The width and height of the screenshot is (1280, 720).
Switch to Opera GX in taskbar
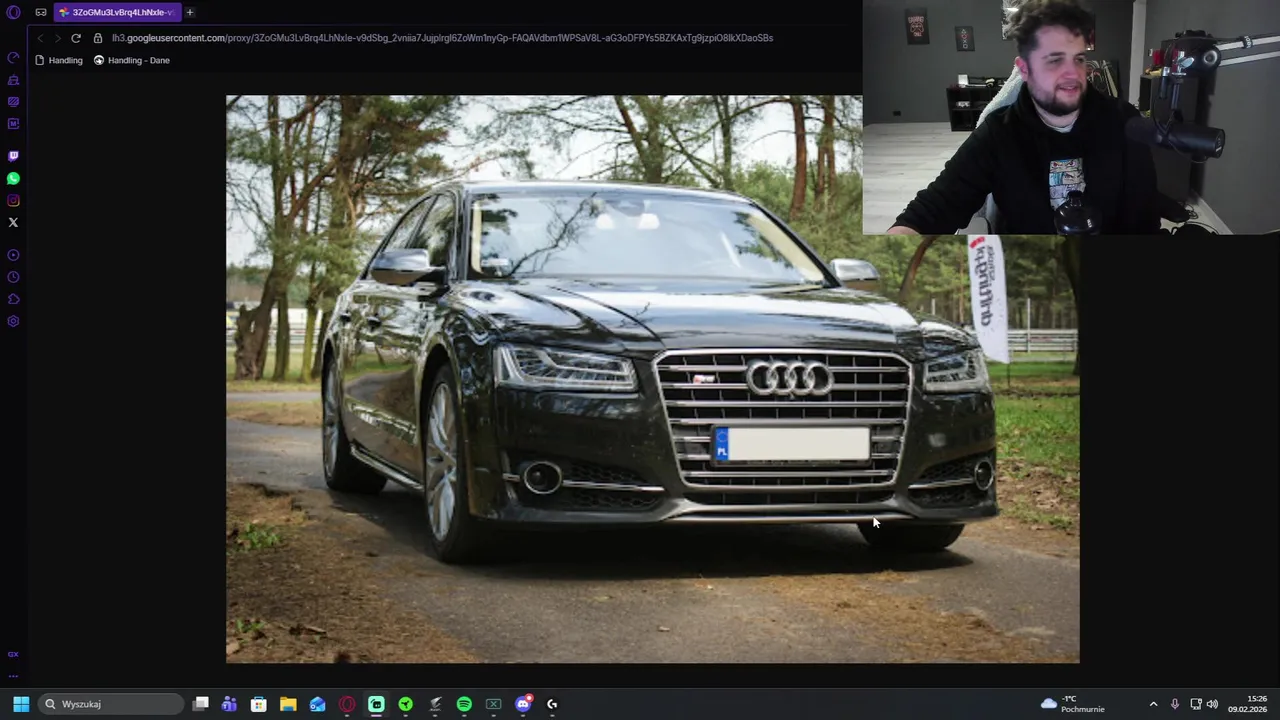[347, 704]
